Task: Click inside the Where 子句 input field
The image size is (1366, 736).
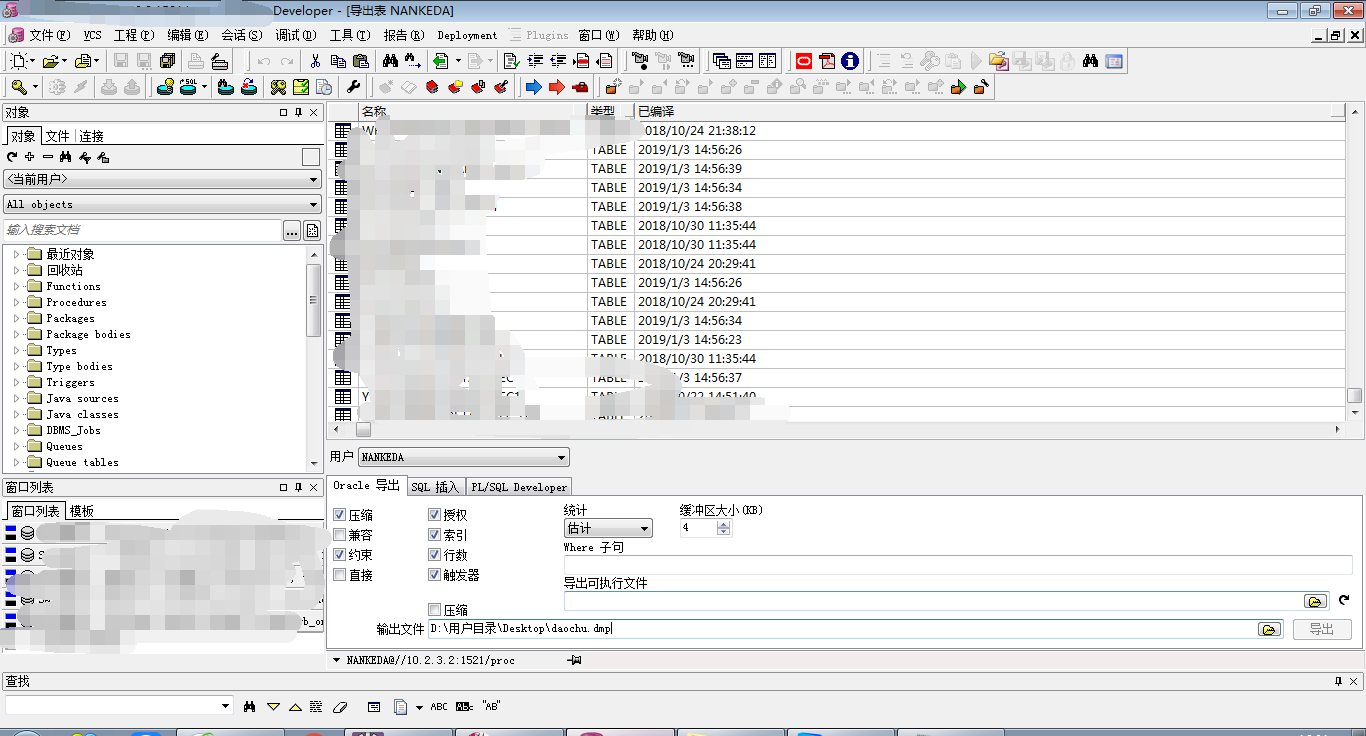Action: tap(900, 566)
